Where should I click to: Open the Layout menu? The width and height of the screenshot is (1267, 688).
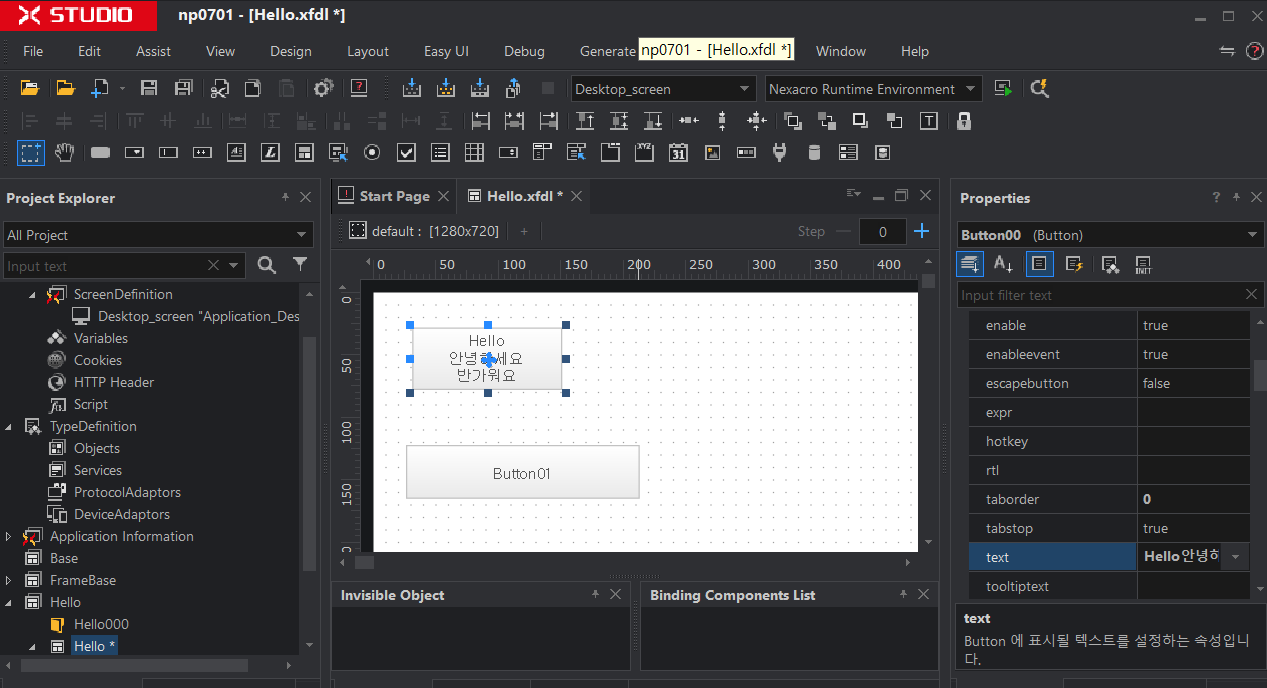point(368,51)
